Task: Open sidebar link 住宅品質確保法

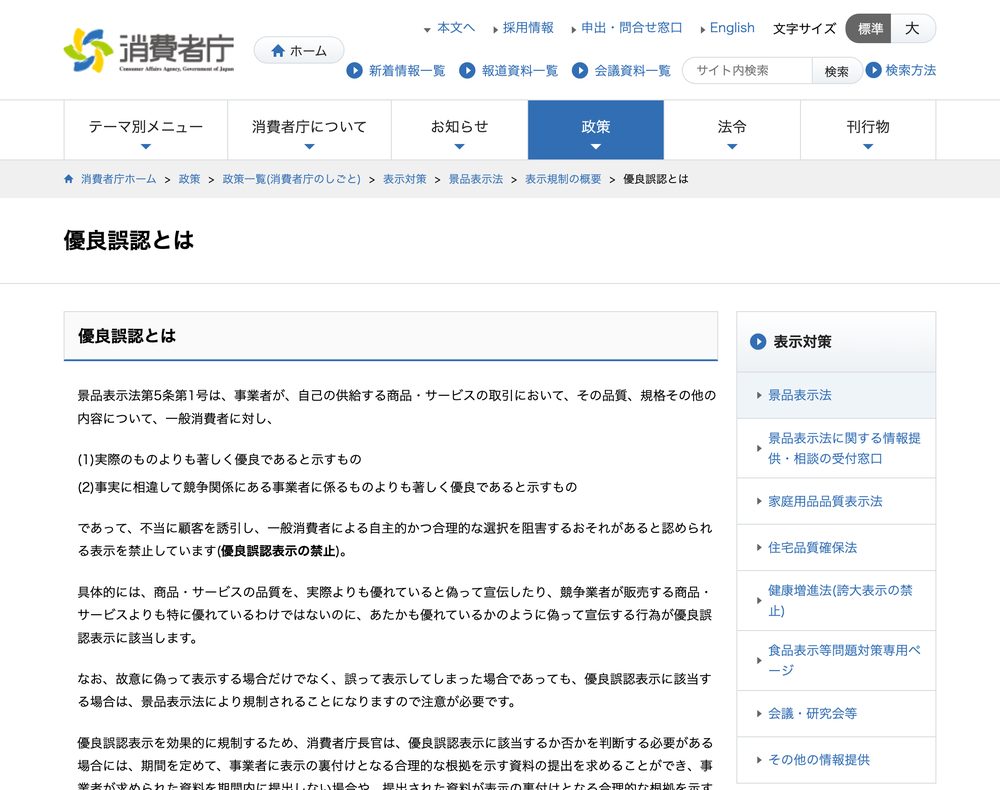Action: [812, 547]
